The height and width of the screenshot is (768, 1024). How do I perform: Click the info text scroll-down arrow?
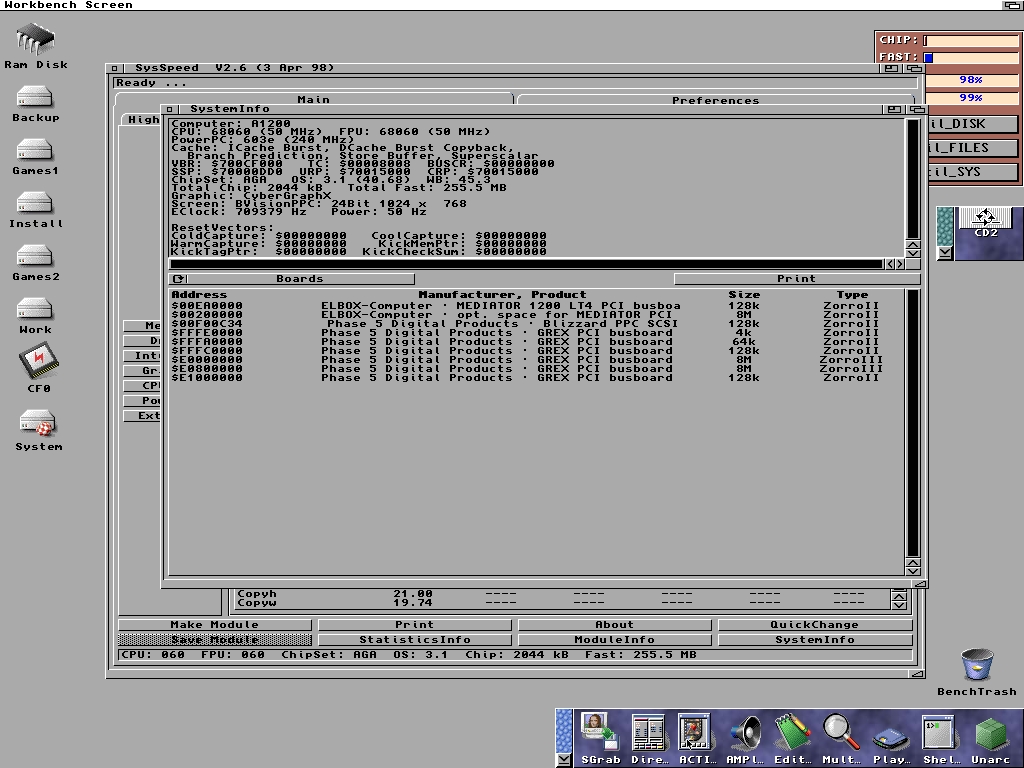[x=913, y=253]
